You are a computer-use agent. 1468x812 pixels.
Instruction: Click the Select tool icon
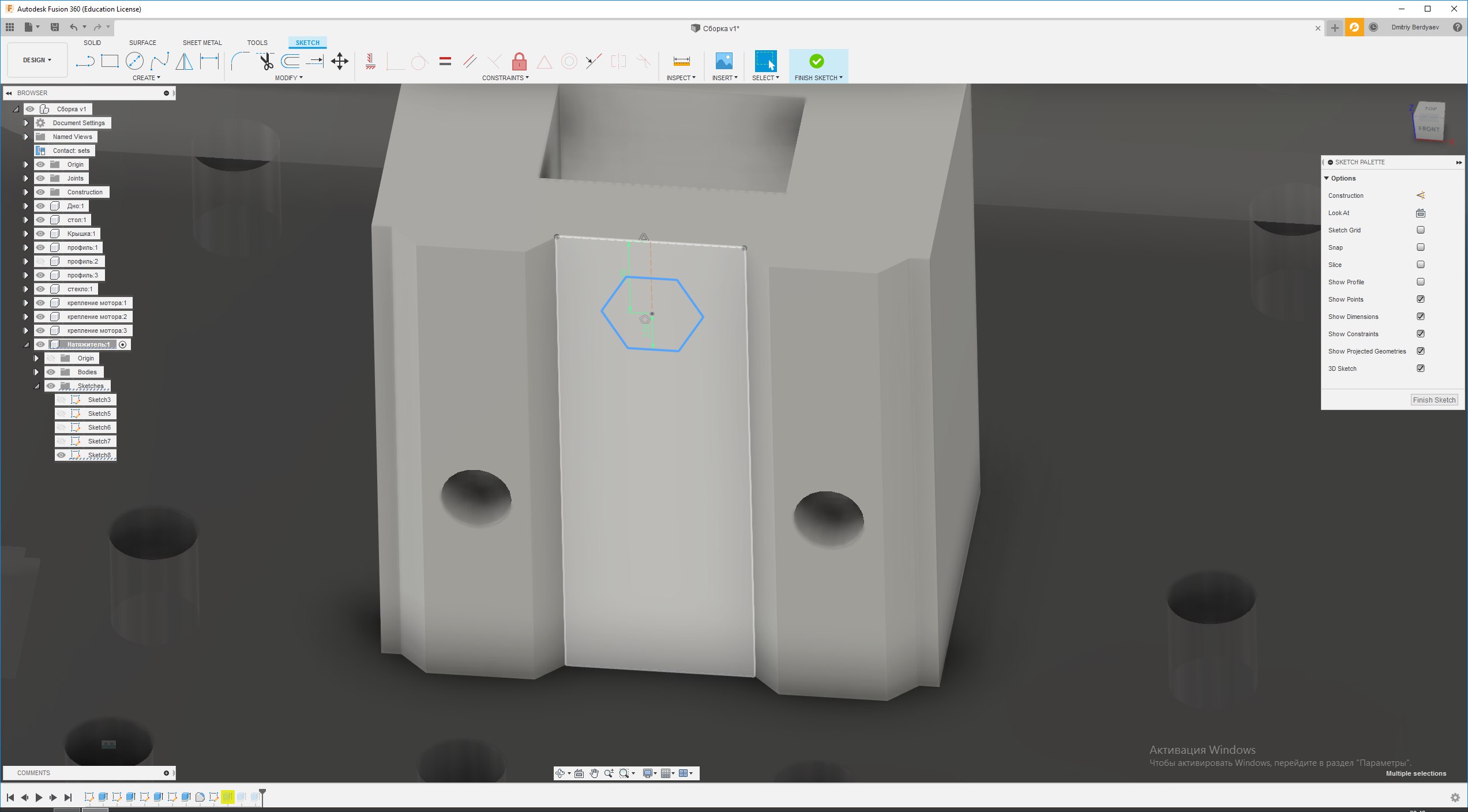[x=765, y=61]
